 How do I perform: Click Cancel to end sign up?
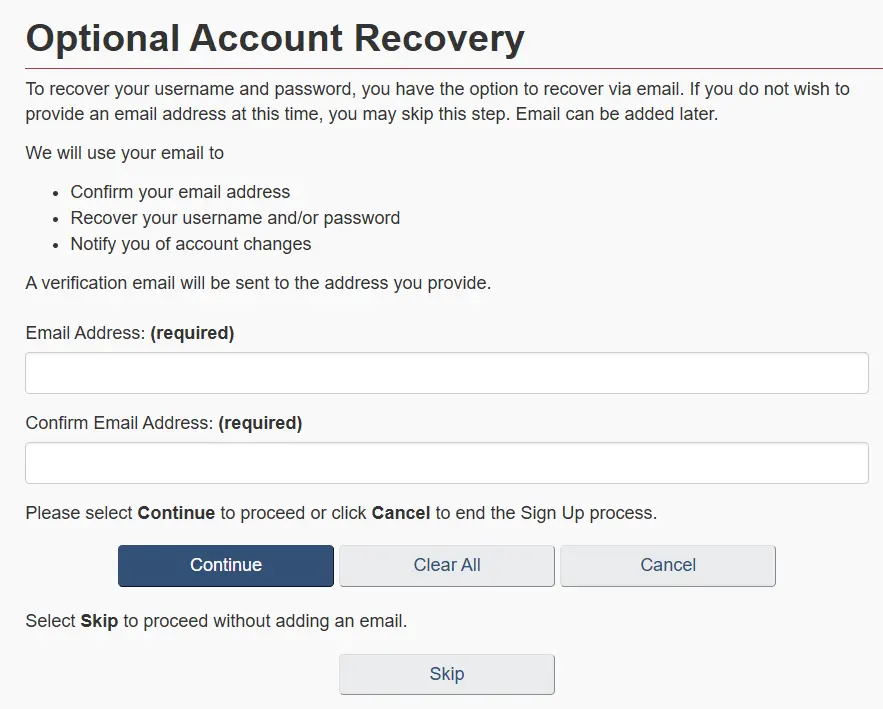667,565
